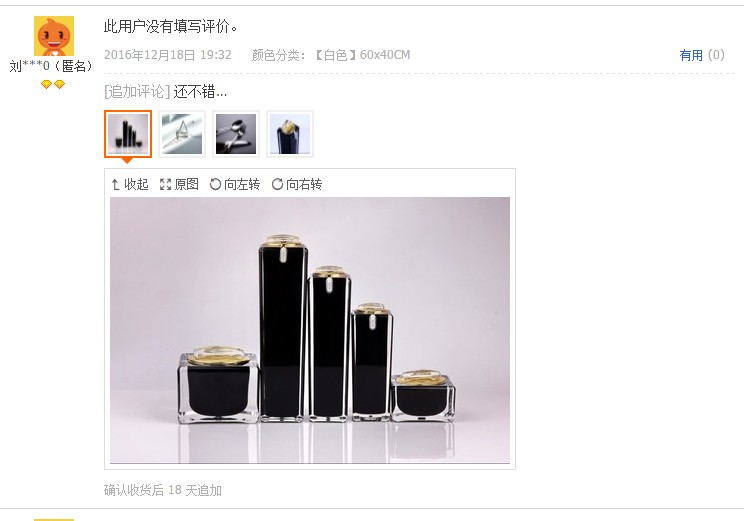The image size is (745, 521).
Task: Click the 有用 (0) helpful link
Action: coord(702,55)
